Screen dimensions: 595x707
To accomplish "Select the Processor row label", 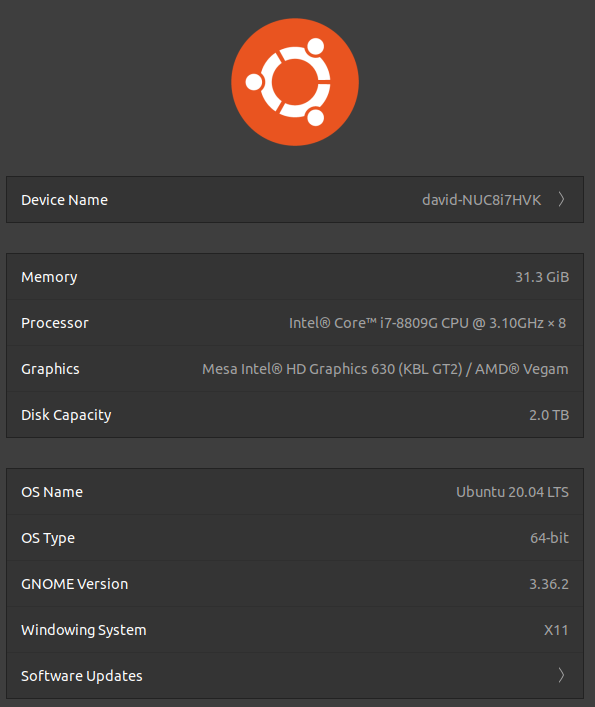I will coord(55,323).
